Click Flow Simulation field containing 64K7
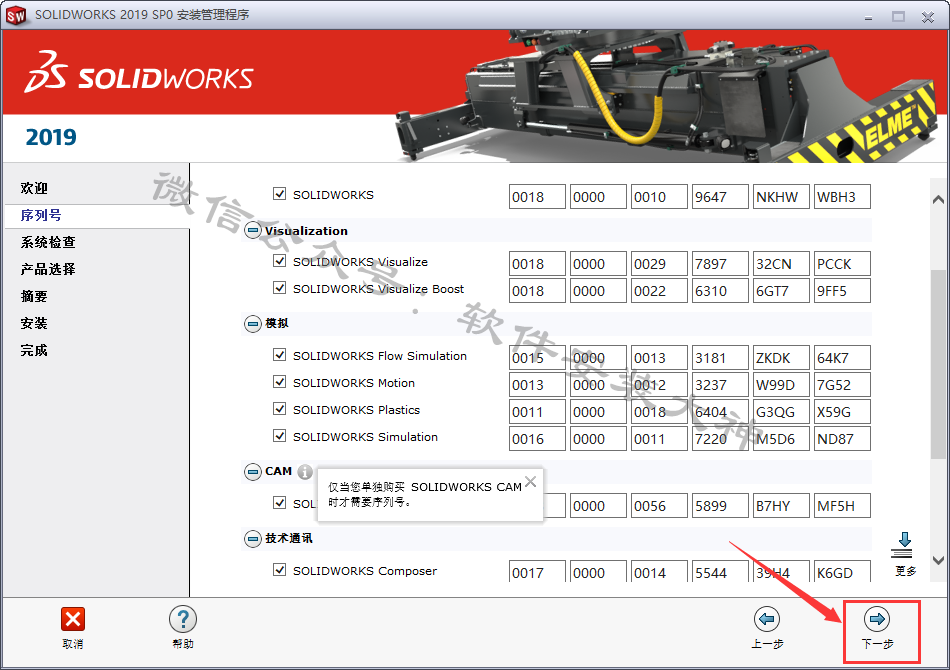This screenshot has width=950, height=670. pyautogui.click(x=842, y=357)
